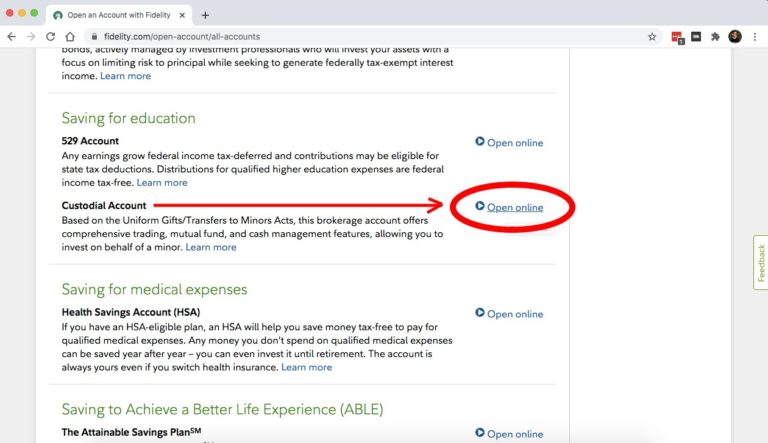
Task: Open a new browser tab
Action: (205, 15)
